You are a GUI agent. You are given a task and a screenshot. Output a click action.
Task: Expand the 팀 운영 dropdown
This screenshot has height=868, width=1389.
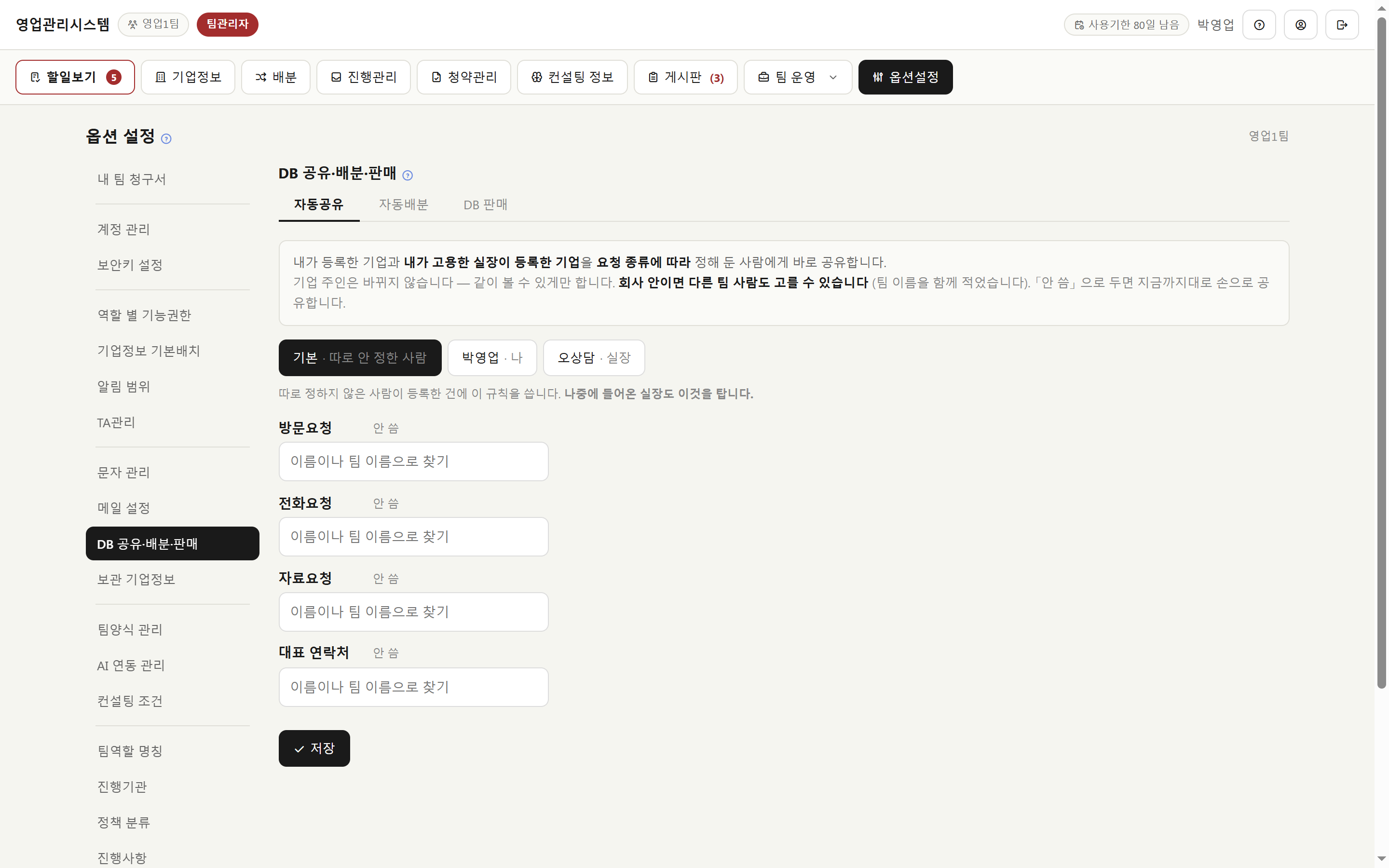798,77
